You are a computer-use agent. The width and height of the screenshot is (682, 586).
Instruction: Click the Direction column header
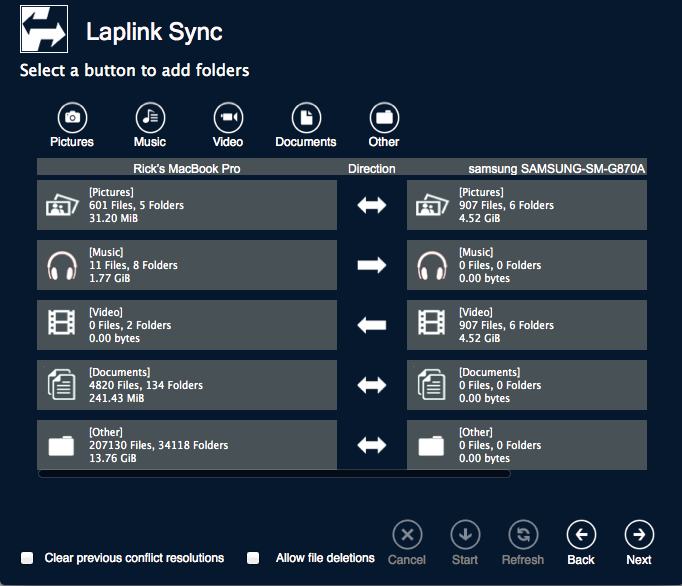pos(371,168)
